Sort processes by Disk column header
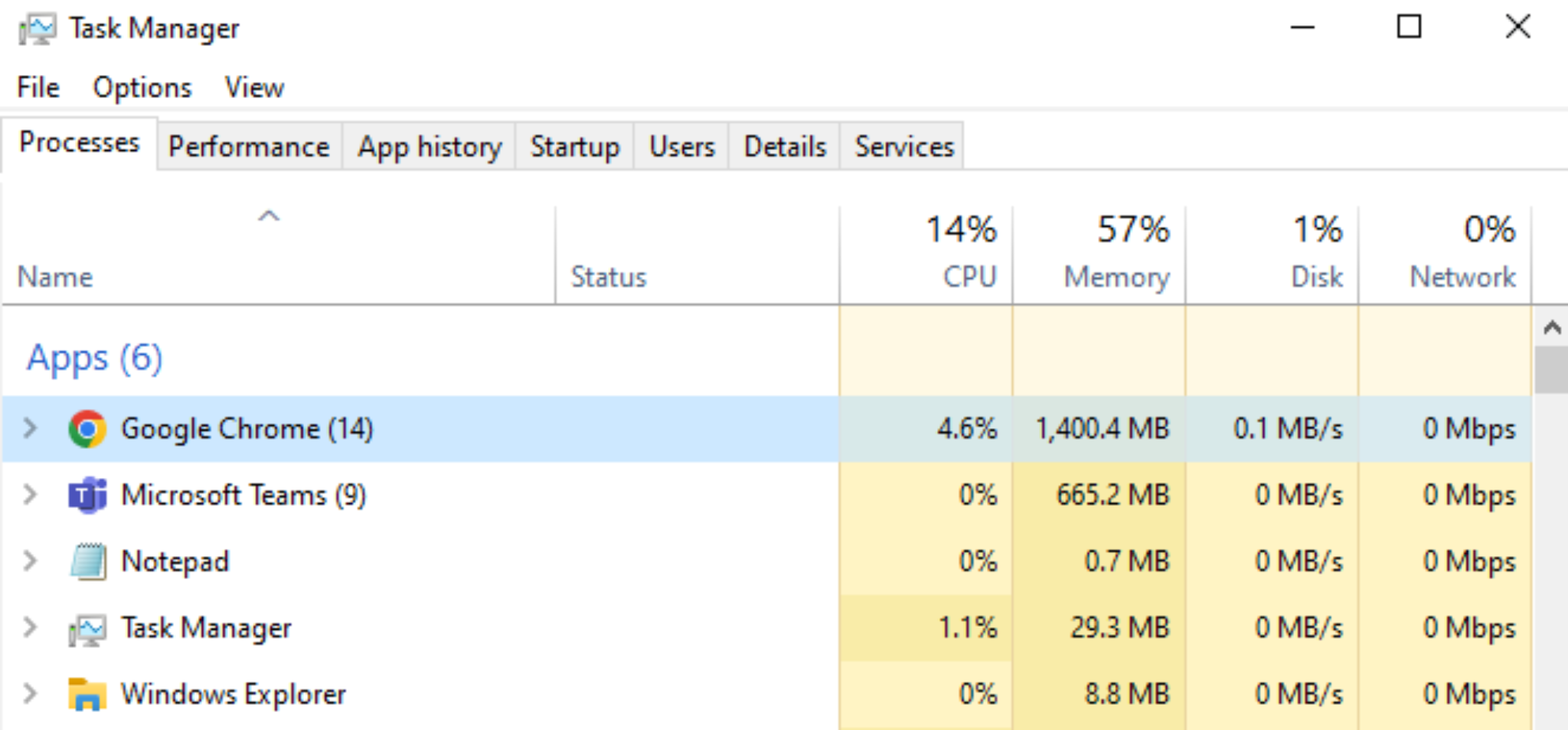Screen dimensions: 1568x730 click(1272, 255)
